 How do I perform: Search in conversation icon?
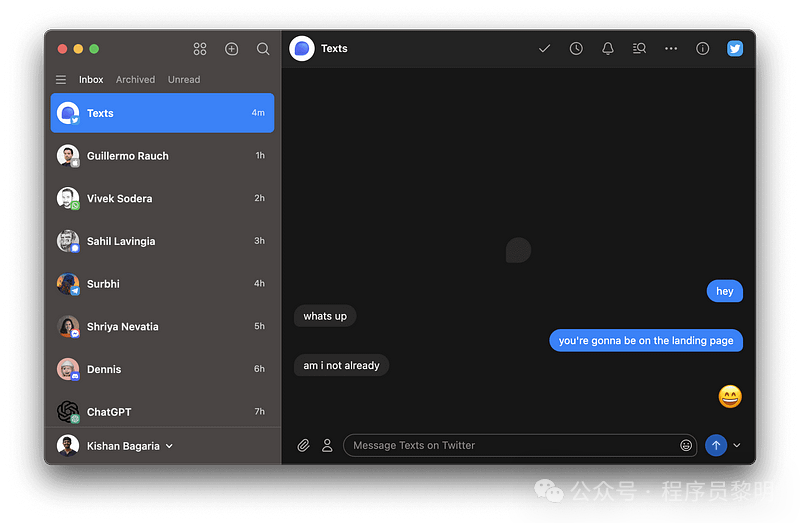[x=639, y=48]
